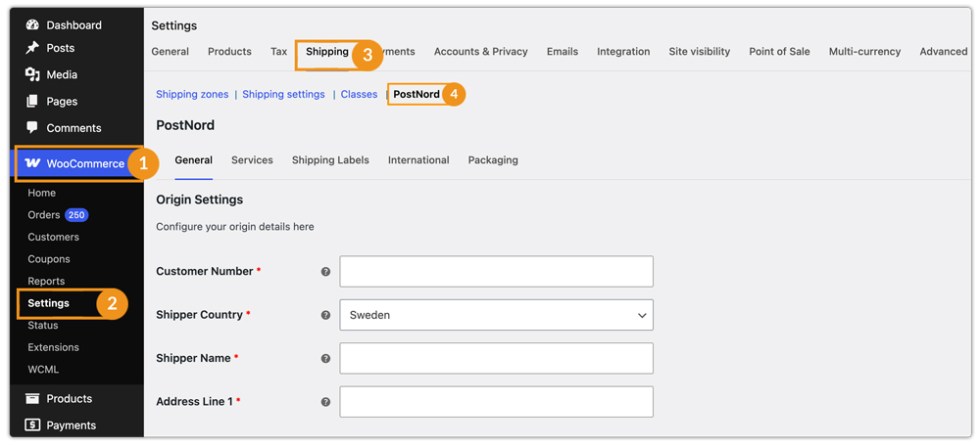Open the Emails settings tab

click(x=562, y=51)
